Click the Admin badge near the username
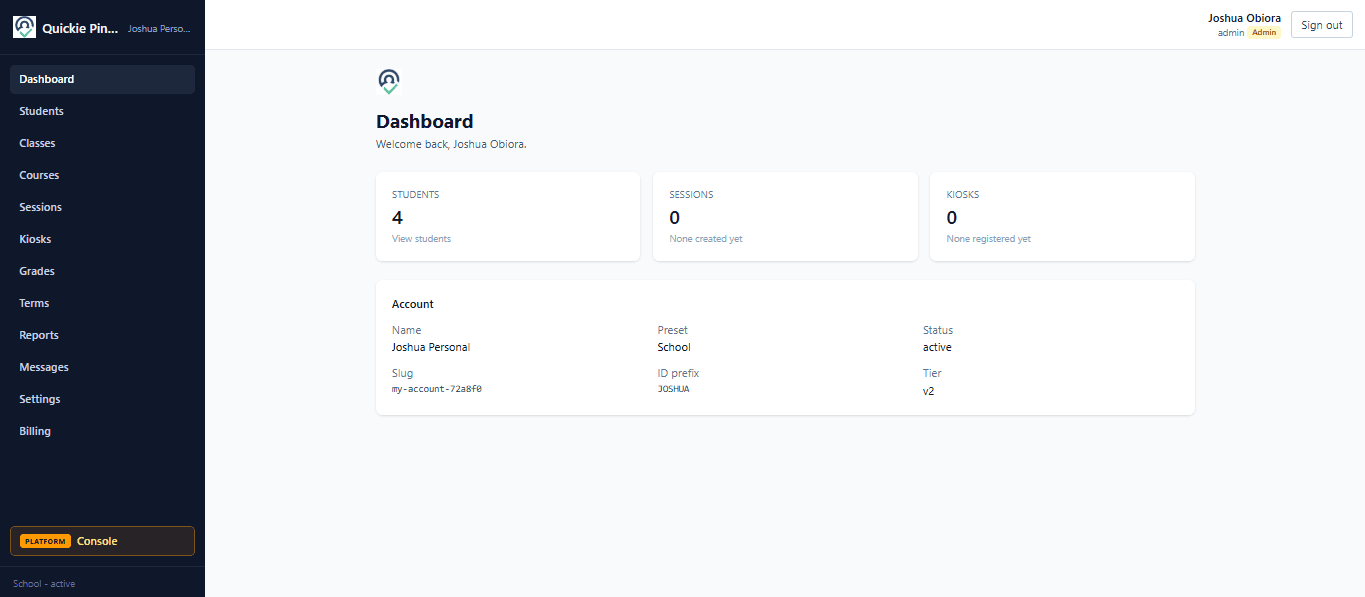This screenshot has height=597, width=1365. coord(1264,33)
